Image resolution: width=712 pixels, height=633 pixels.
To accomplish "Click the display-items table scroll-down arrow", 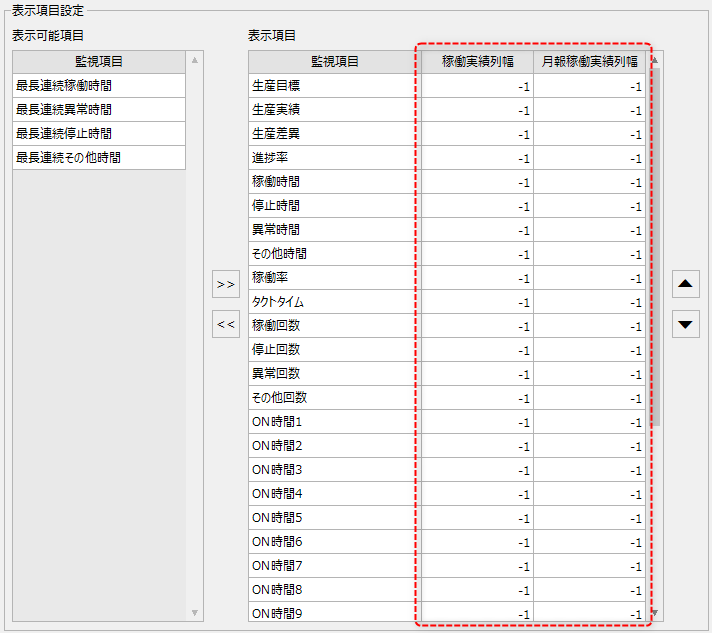I will point(655,613).
